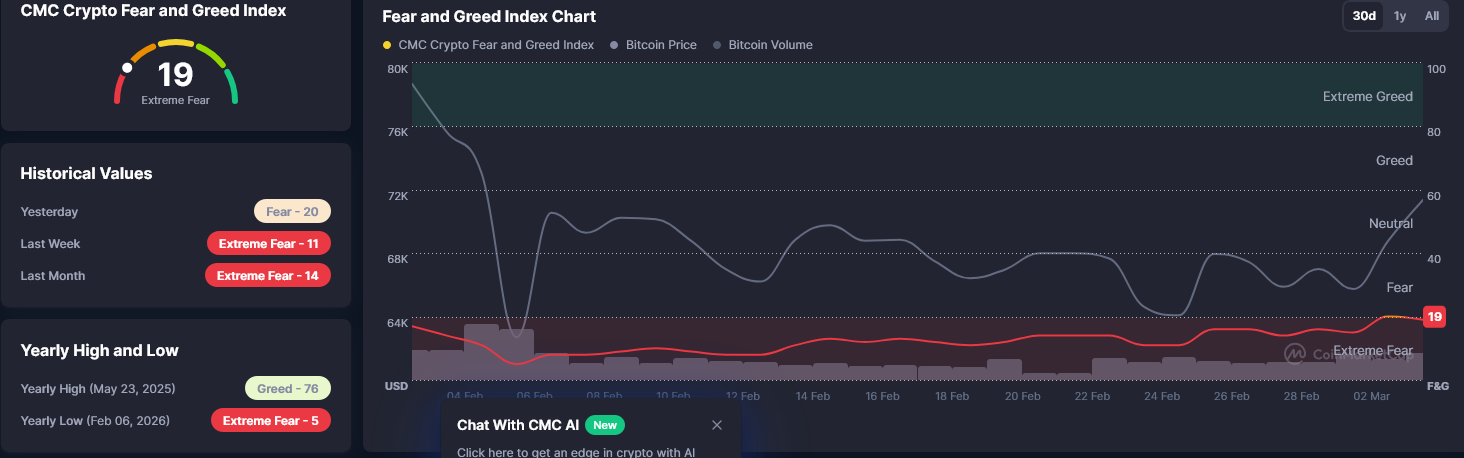Click the F&G axis unit label
1464x458 pixels.
click(x=1438, y=386)
